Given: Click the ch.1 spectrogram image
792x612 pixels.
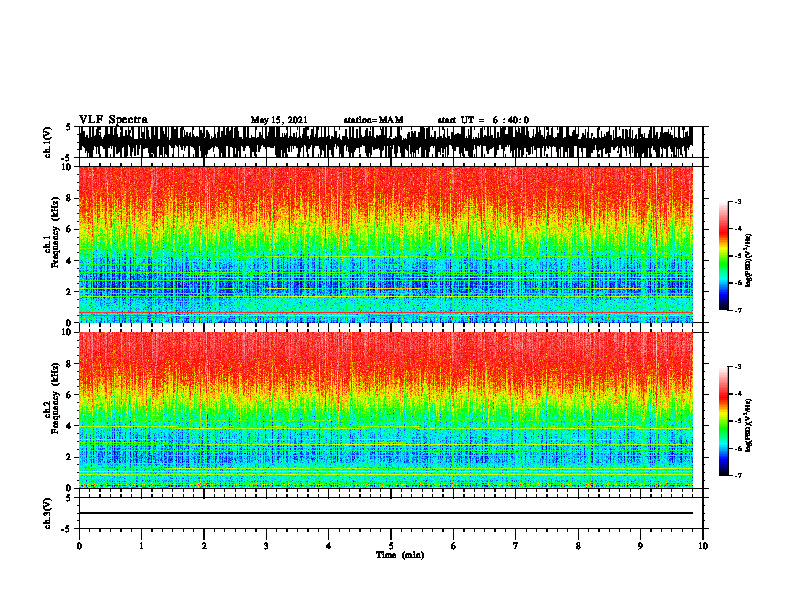Looking at the screenshot, I should 386,244.
